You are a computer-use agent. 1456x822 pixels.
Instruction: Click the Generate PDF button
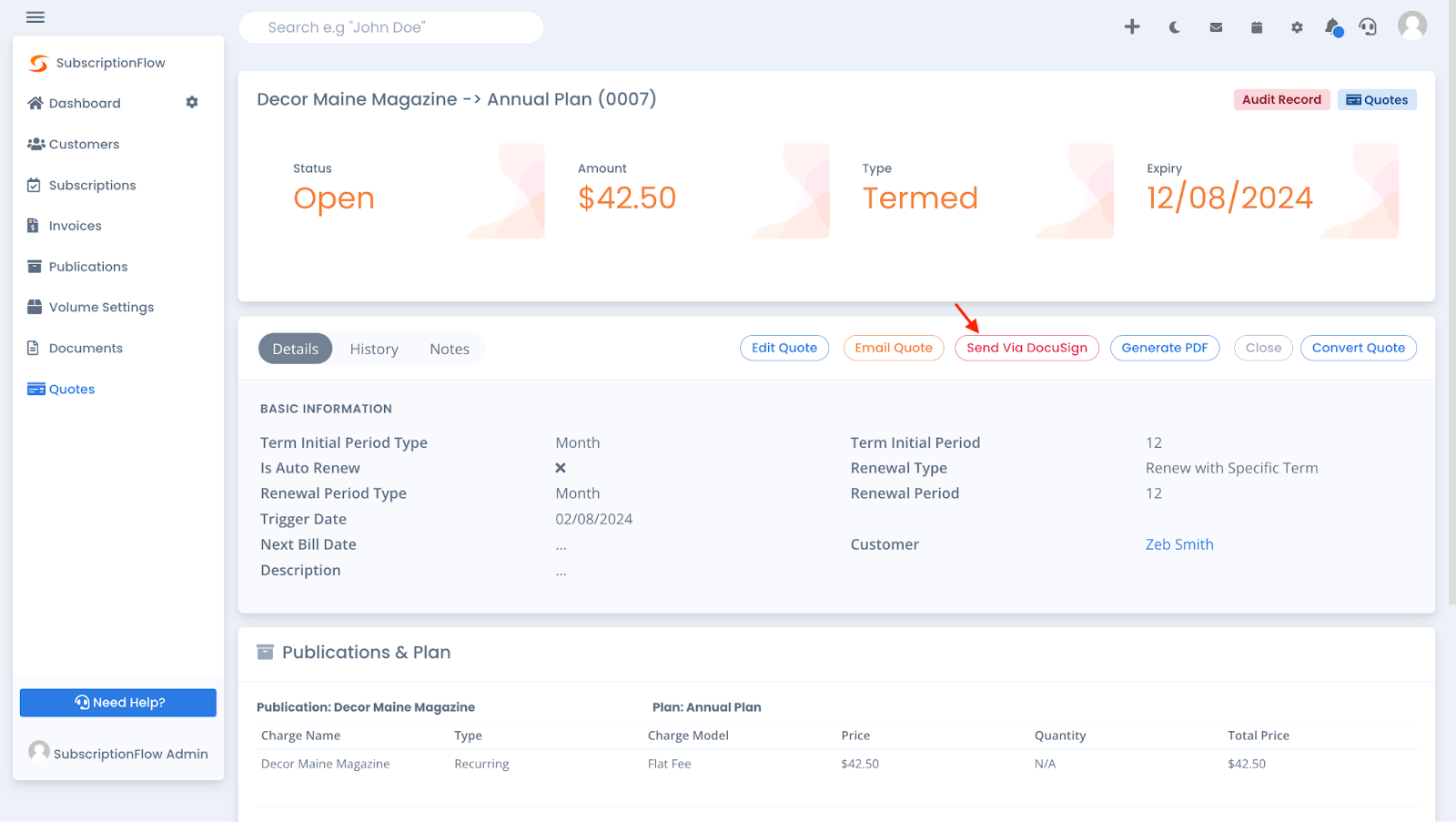(1165, 348)
